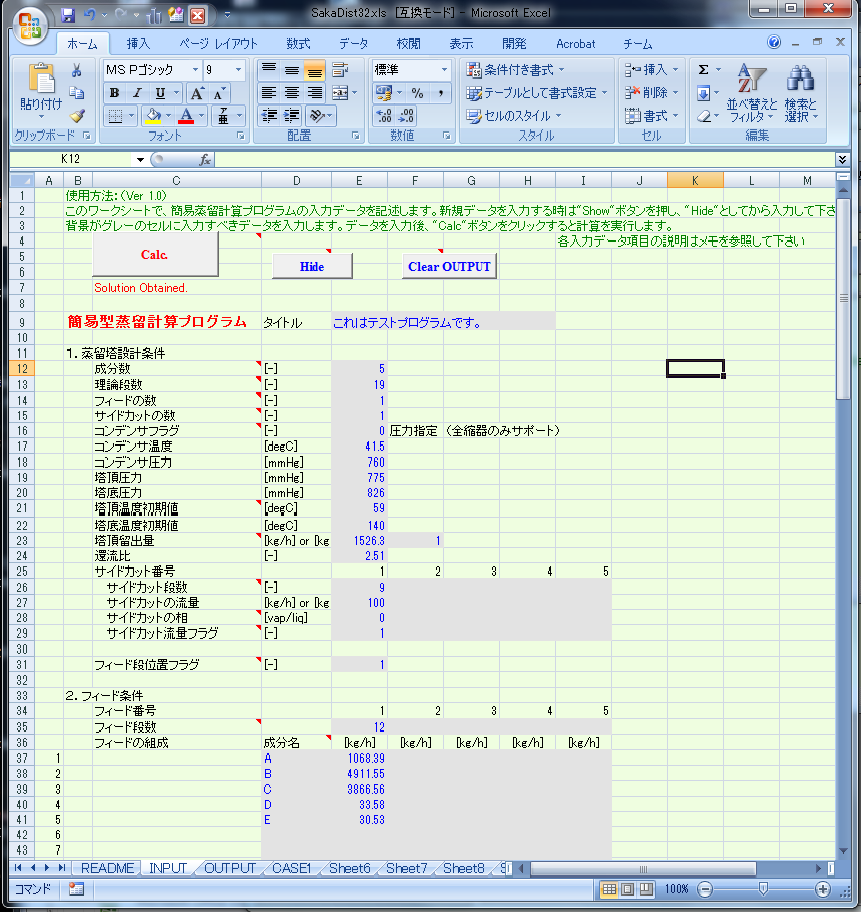This screenshot has width=862, height=912.
Task: Open the 削除 delete cells button
Action: pyautogui.click(x=651, y=92)
